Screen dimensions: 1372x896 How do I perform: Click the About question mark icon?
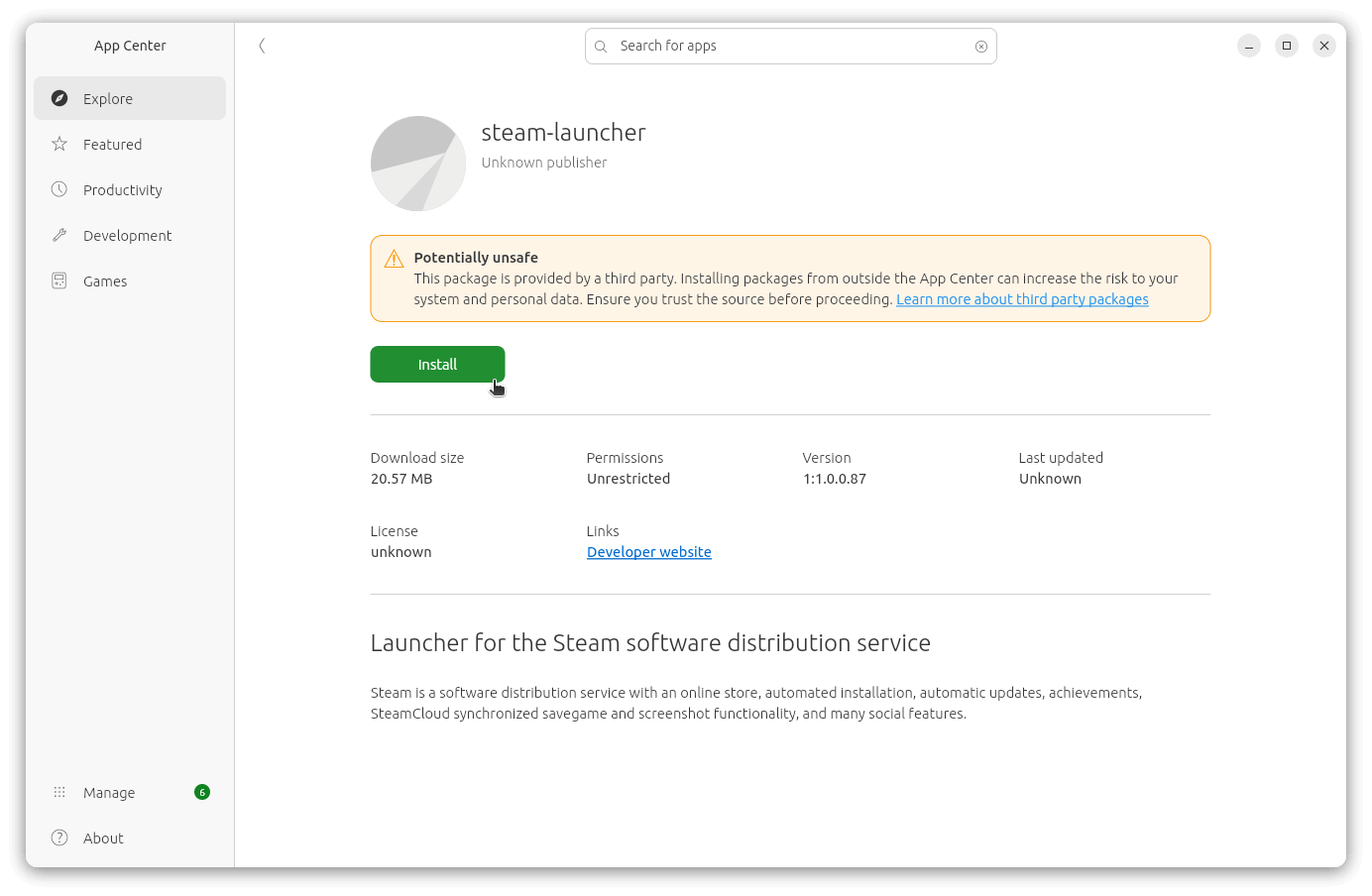click(x=59, y=838)
